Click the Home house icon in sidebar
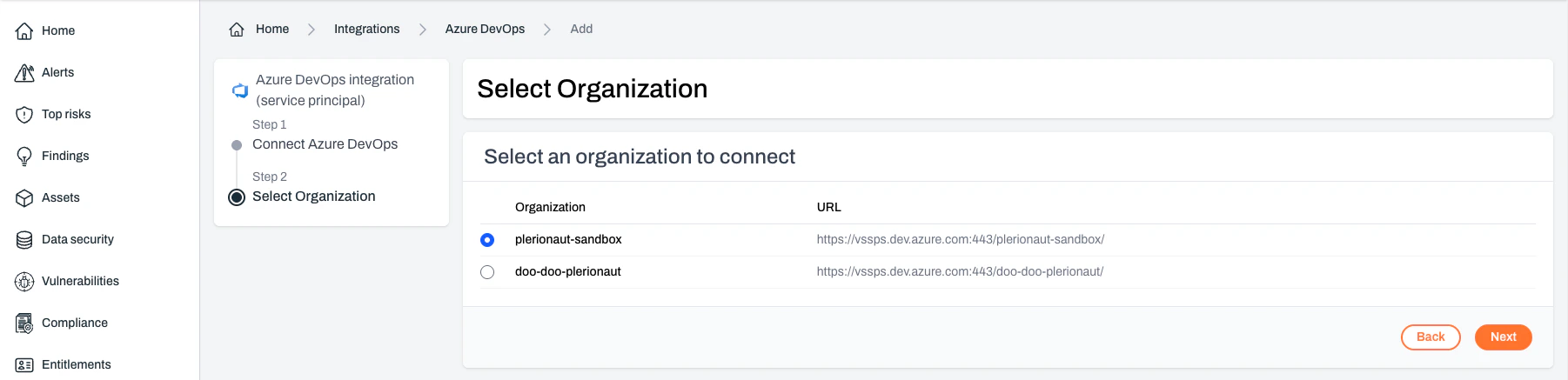The height and width of the screenshot is (380, 1568). tap(24, 31)
